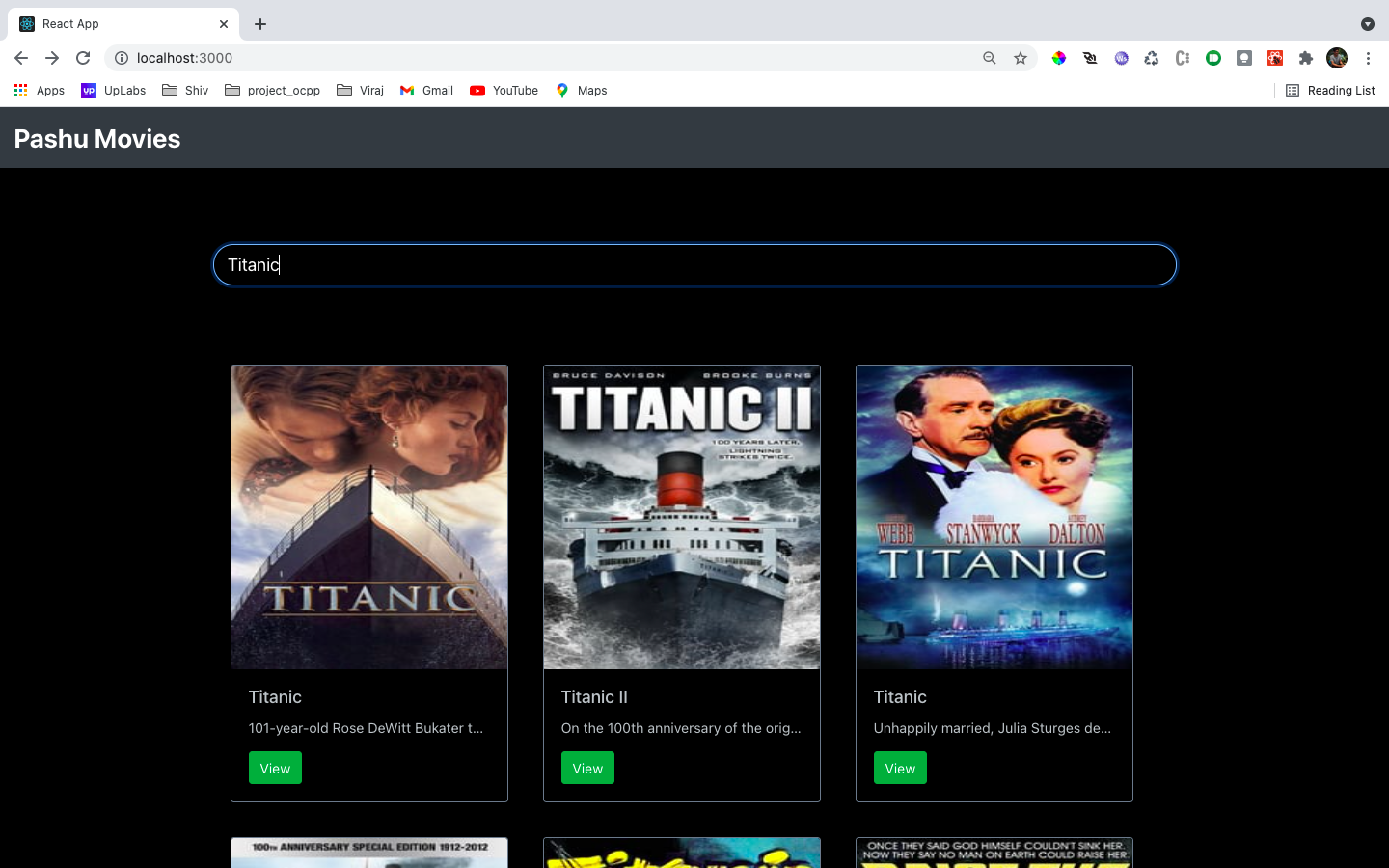Click View on the Titanic II card
This screenshot has height=868, width=1389.
click(587, 768)
